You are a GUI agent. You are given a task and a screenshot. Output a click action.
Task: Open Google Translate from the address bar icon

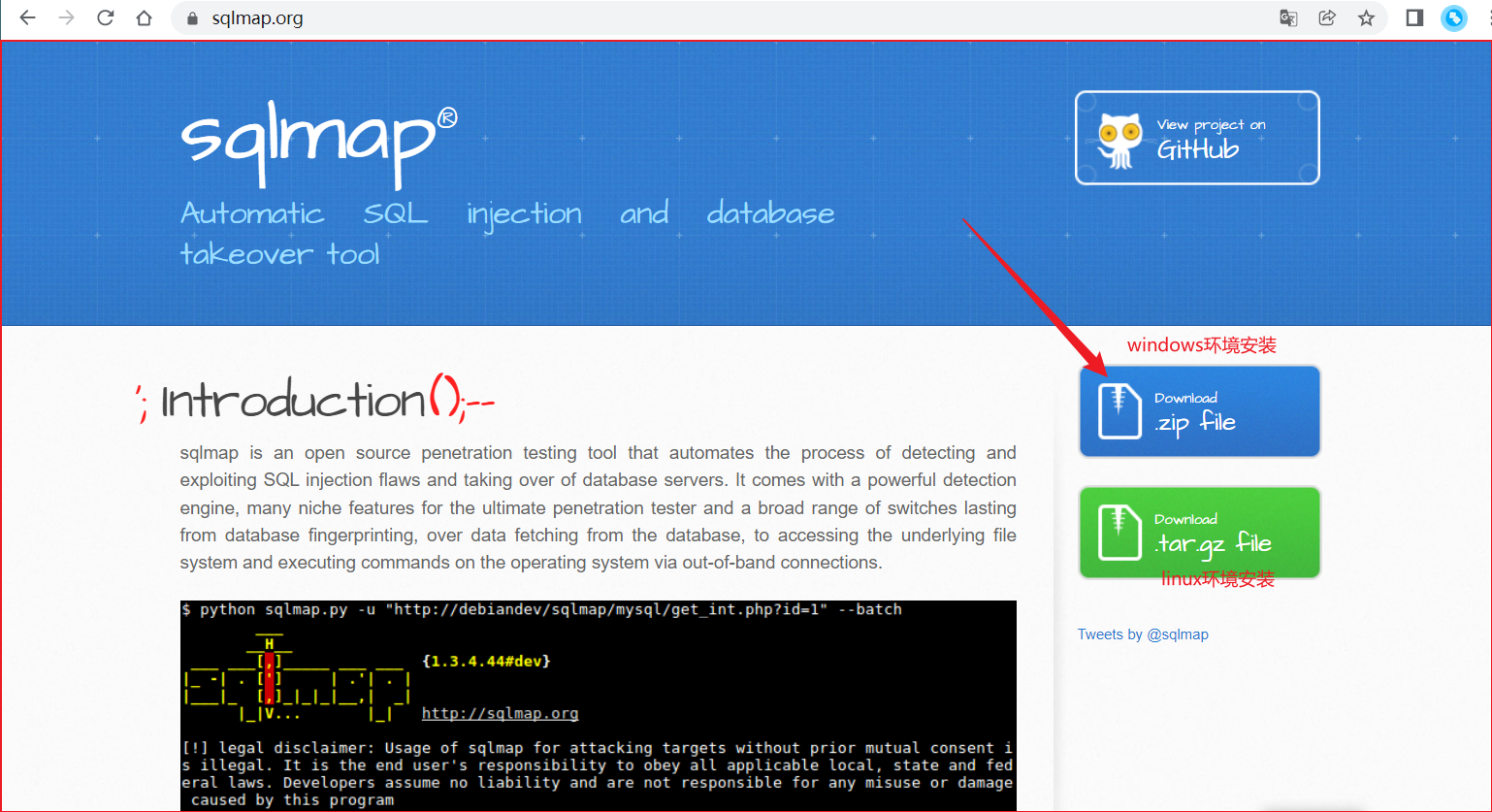click(1287, 17)
